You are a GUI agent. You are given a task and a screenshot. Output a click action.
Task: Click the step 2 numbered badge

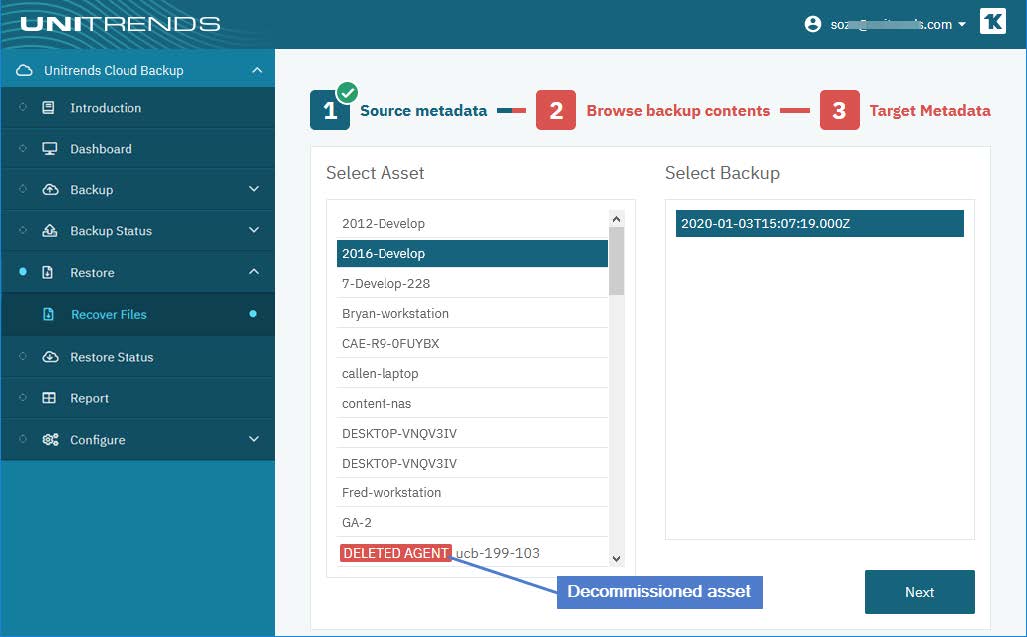(x=555, y=110)
